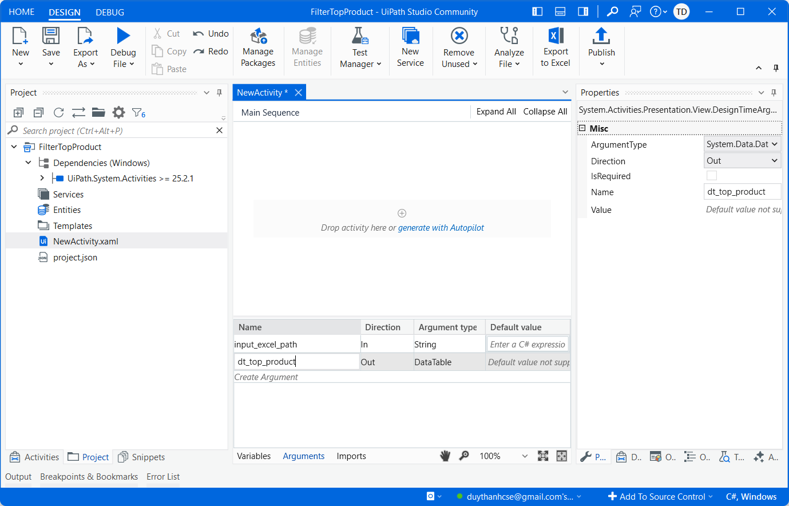This screenshot has width=789, height=506.
Task: Click the designer magnifier search icon
Action: [x=464, y=456]
